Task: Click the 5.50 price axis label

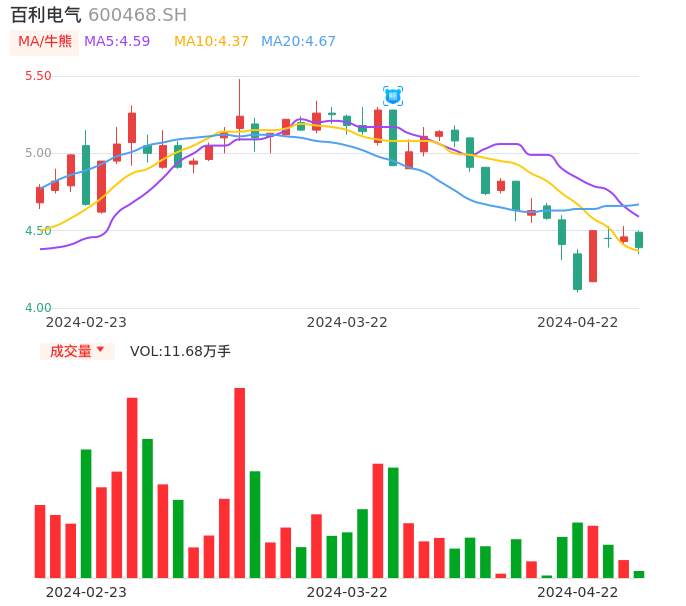Action: [x=37, y=76]
